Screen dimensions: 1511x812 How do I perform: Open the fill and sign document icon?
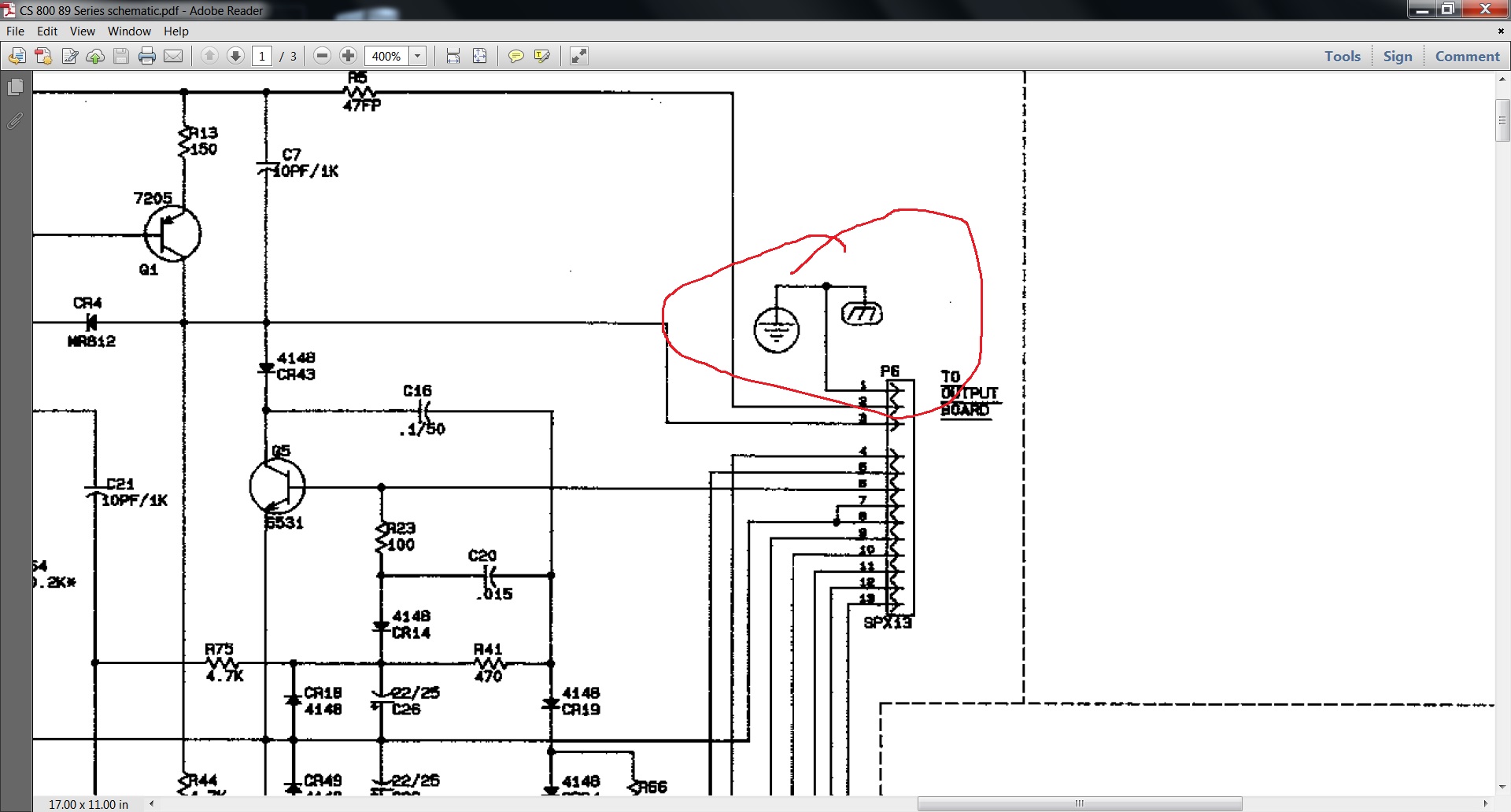click(69, 56)
